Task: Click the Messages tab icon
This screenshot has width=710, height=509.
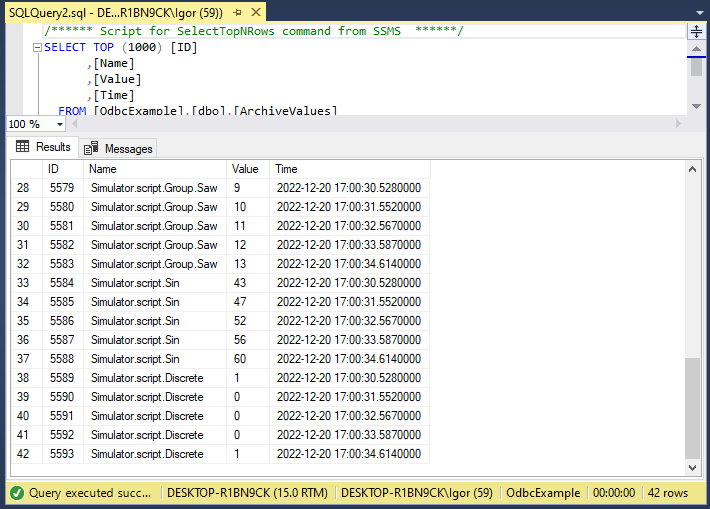Action: (x=91, y=148)
